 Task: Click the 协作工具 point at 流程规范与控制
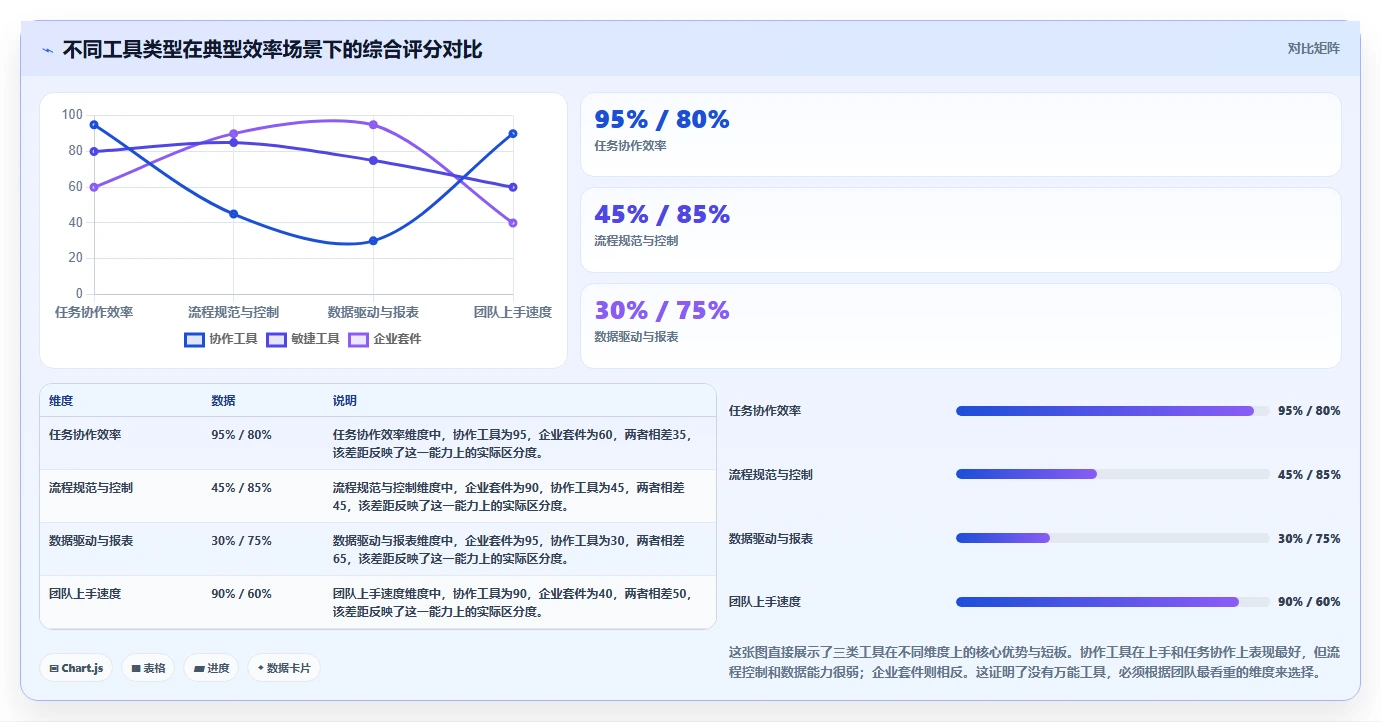233,214
